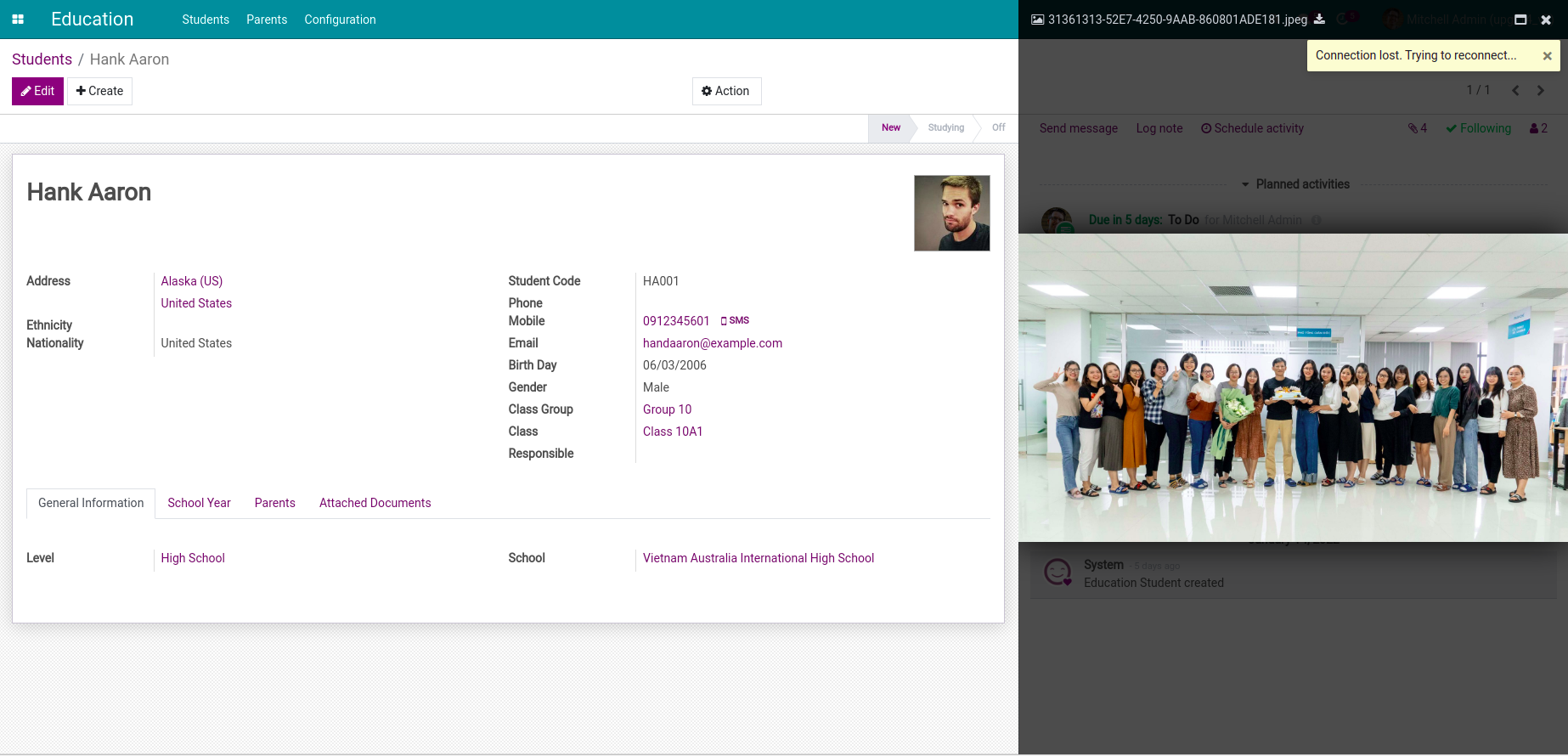Screen dimensions: 1568x756
Task: Click the attachments paperclip counter
Action: (1418, 128)
